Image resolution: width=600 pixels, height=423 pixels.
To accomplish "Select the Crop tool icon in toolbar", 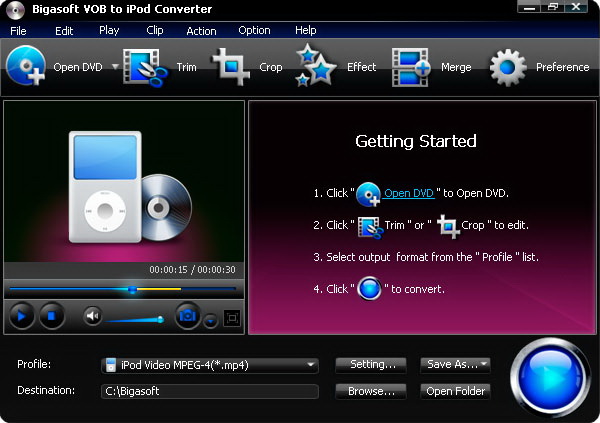I will pyautogui.click(x=232, y=67).
